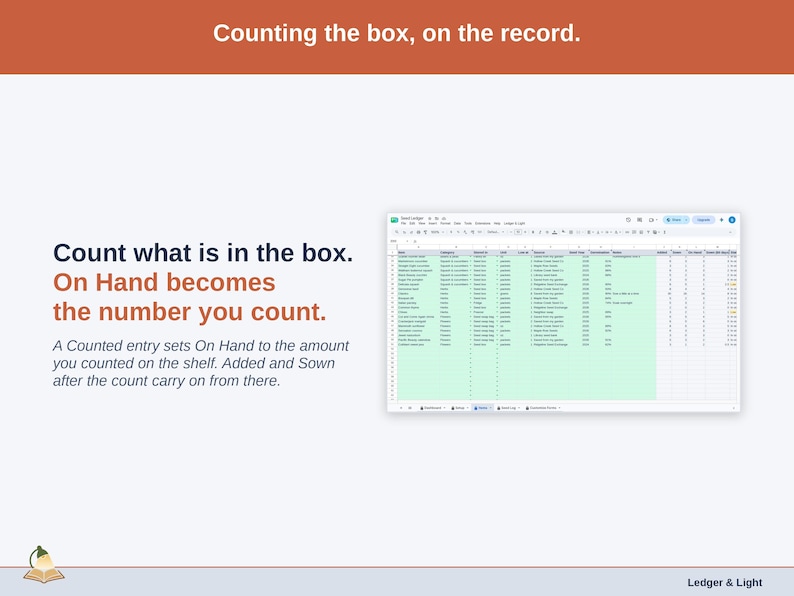Collapse the toolbar with the chevron
Viewport: 794px width, 596px height.
point(730,232)
